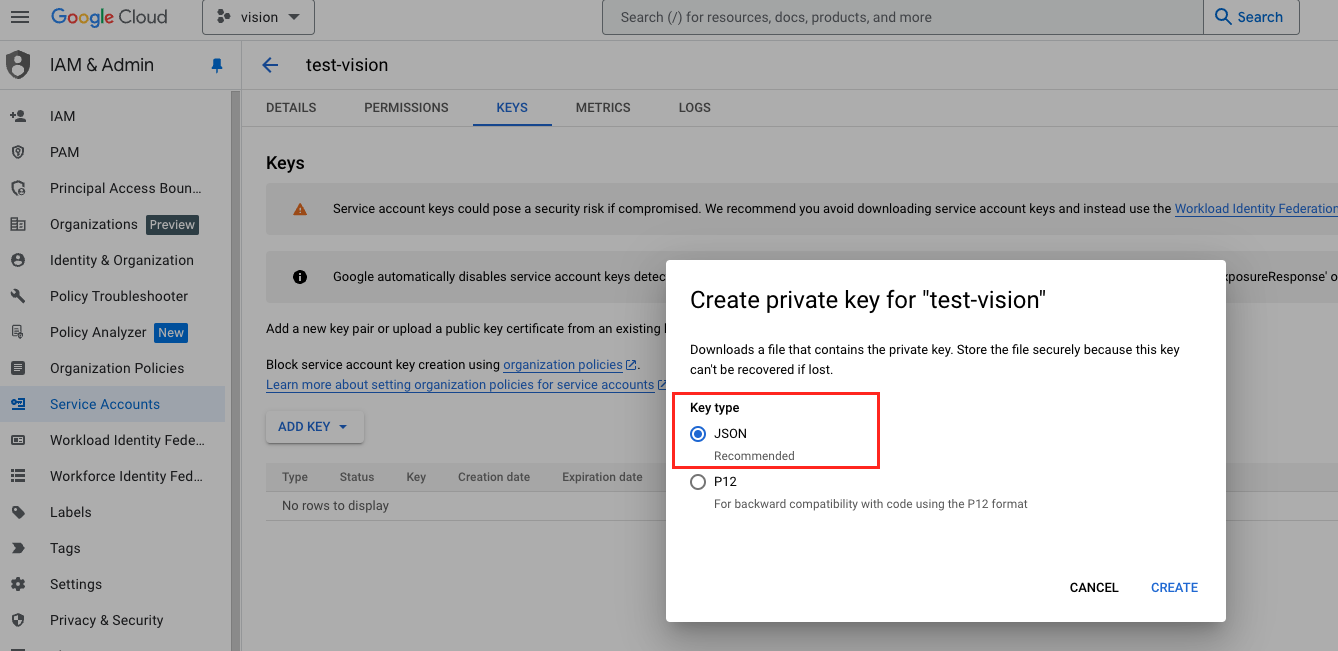Toggle the pin icon beside IAM & Admin
The image size is (1338, 651).
tap(217, 65)
